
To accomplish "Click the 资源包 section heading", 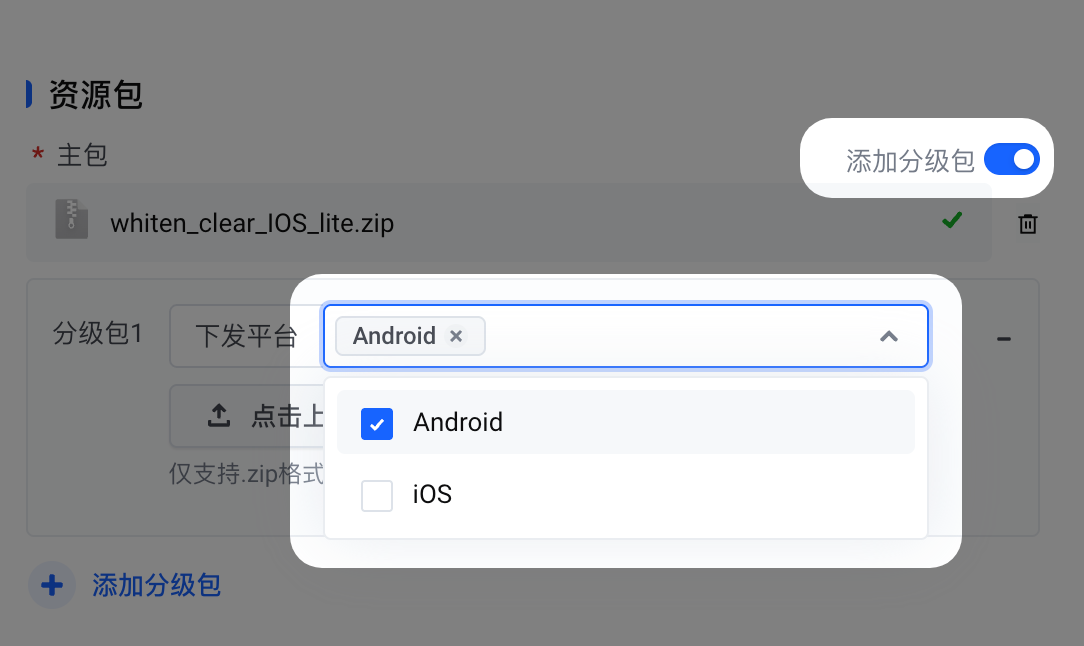I will pyautogui.click(x=95, y=95).
